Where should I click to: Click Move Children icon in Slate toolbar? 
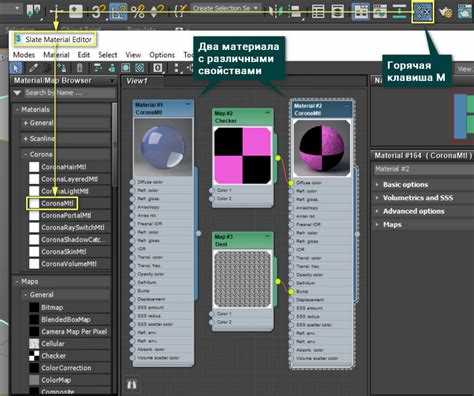tap(98, 68)
